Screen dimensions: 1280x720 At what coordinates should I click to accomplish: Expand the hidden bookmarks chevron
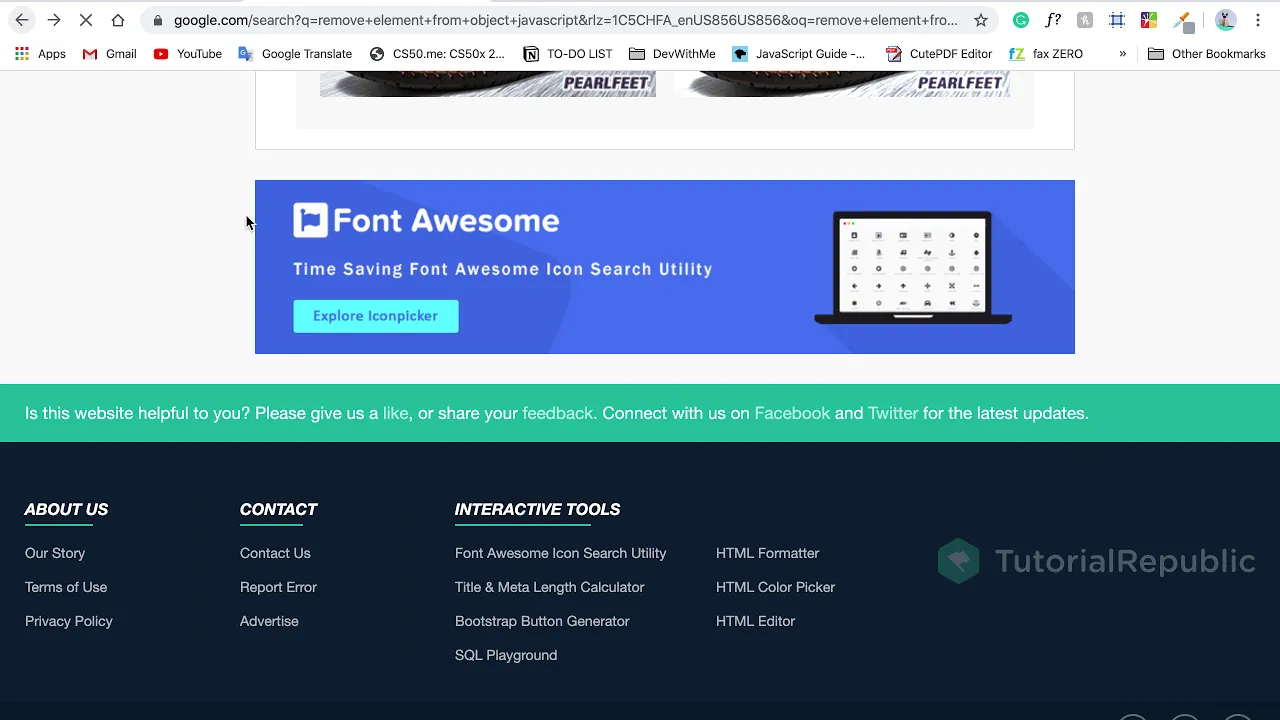pos(1122,54)
